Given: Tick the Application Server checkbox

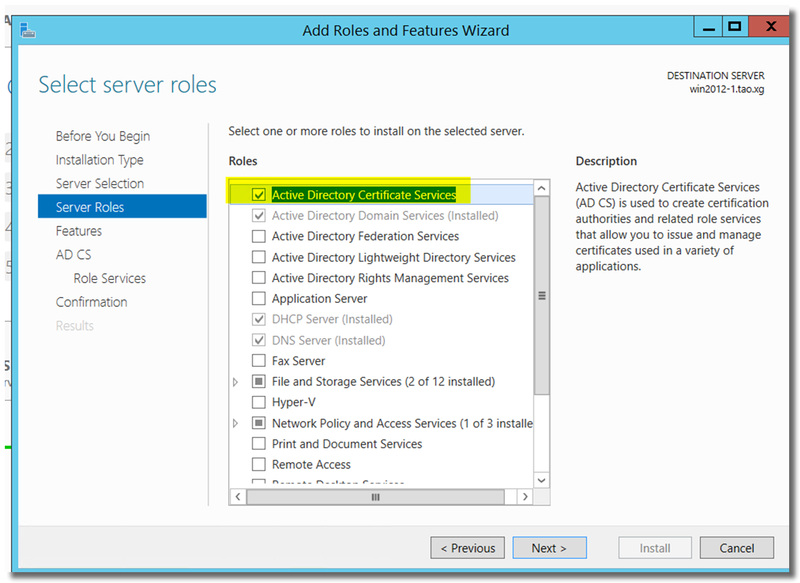Looking at the screenshot, I should 259,298.
